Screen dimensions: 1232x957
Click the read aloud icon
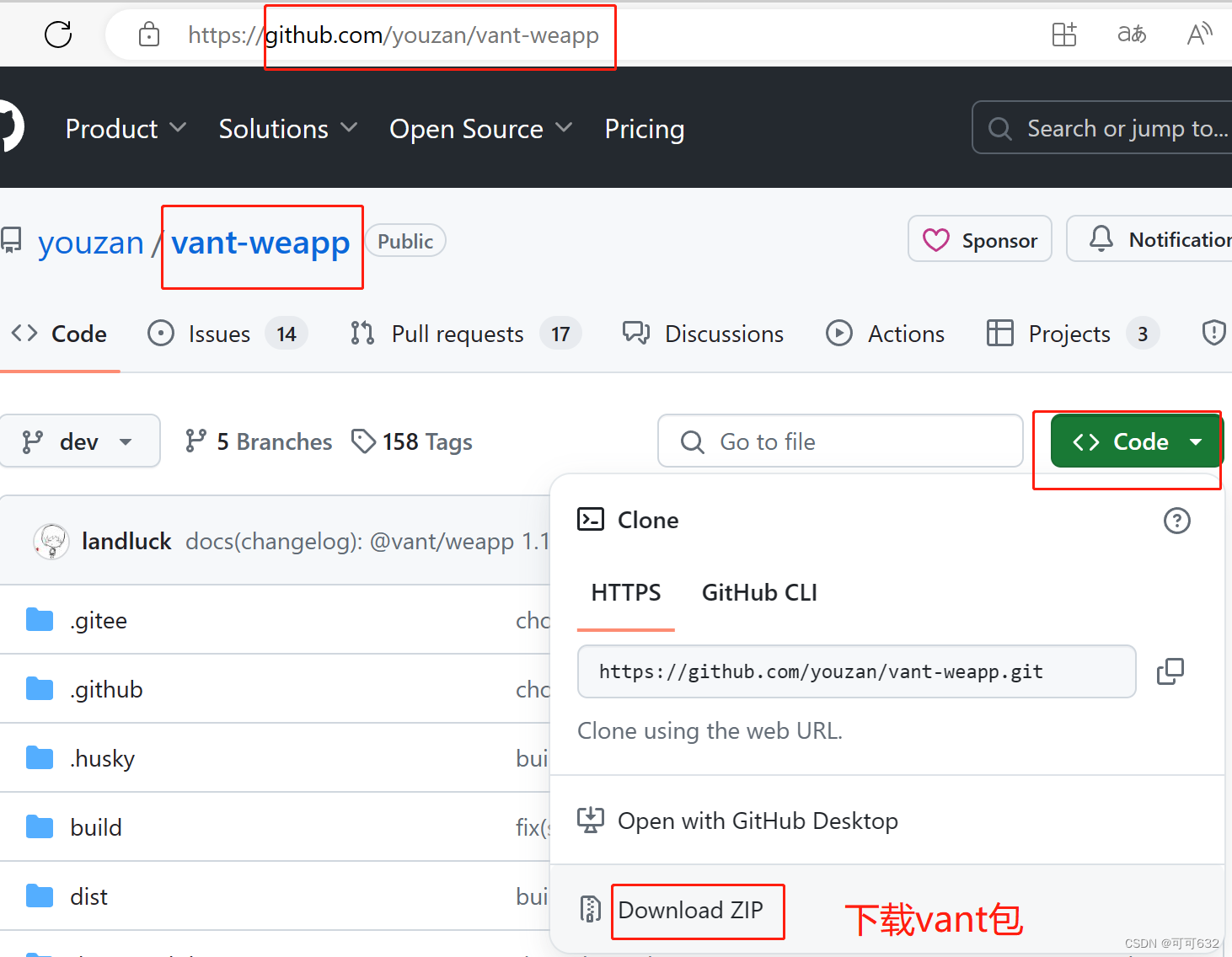click(1199, 35)
